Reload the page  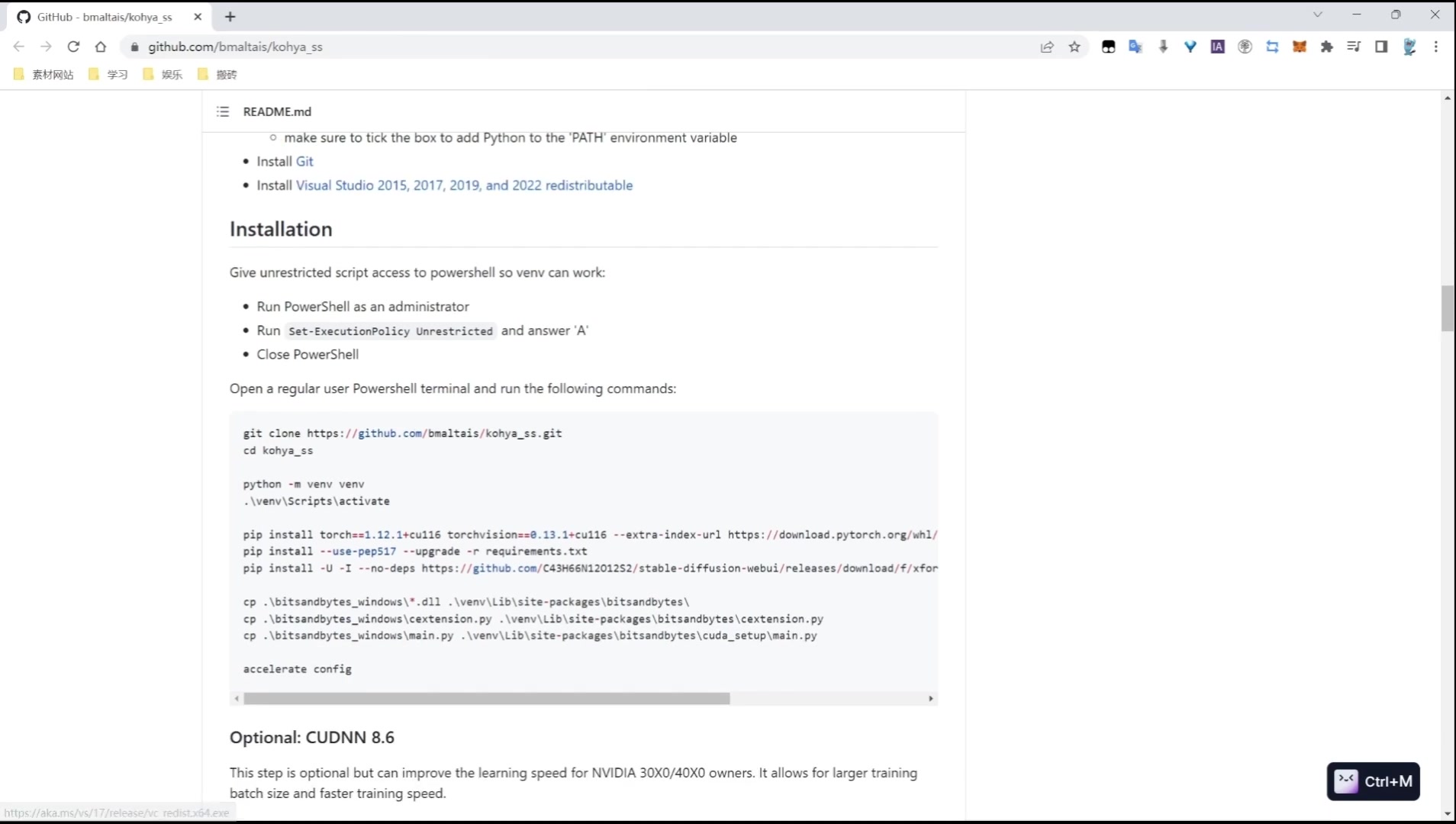click(73, 47)
